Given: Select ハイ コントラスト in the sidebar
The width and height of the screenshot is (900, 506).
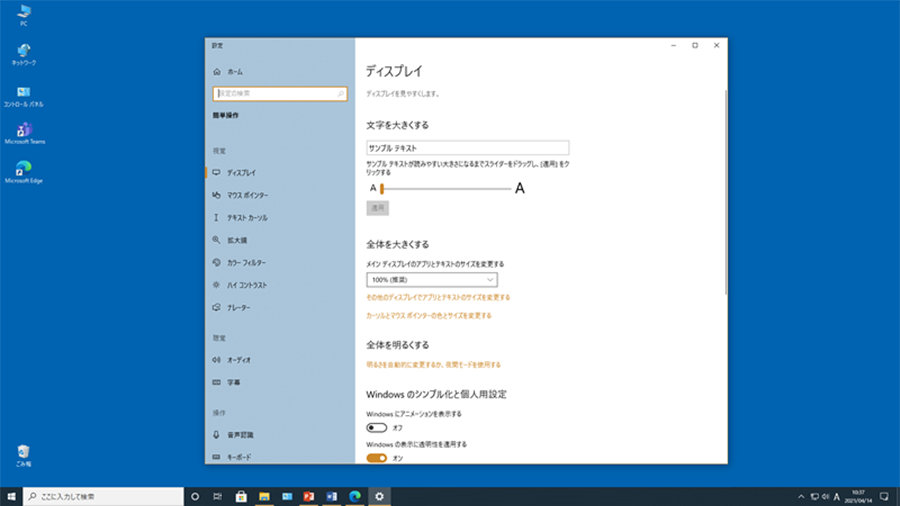Looking at the screenshot, I should [x=246, y=284].
